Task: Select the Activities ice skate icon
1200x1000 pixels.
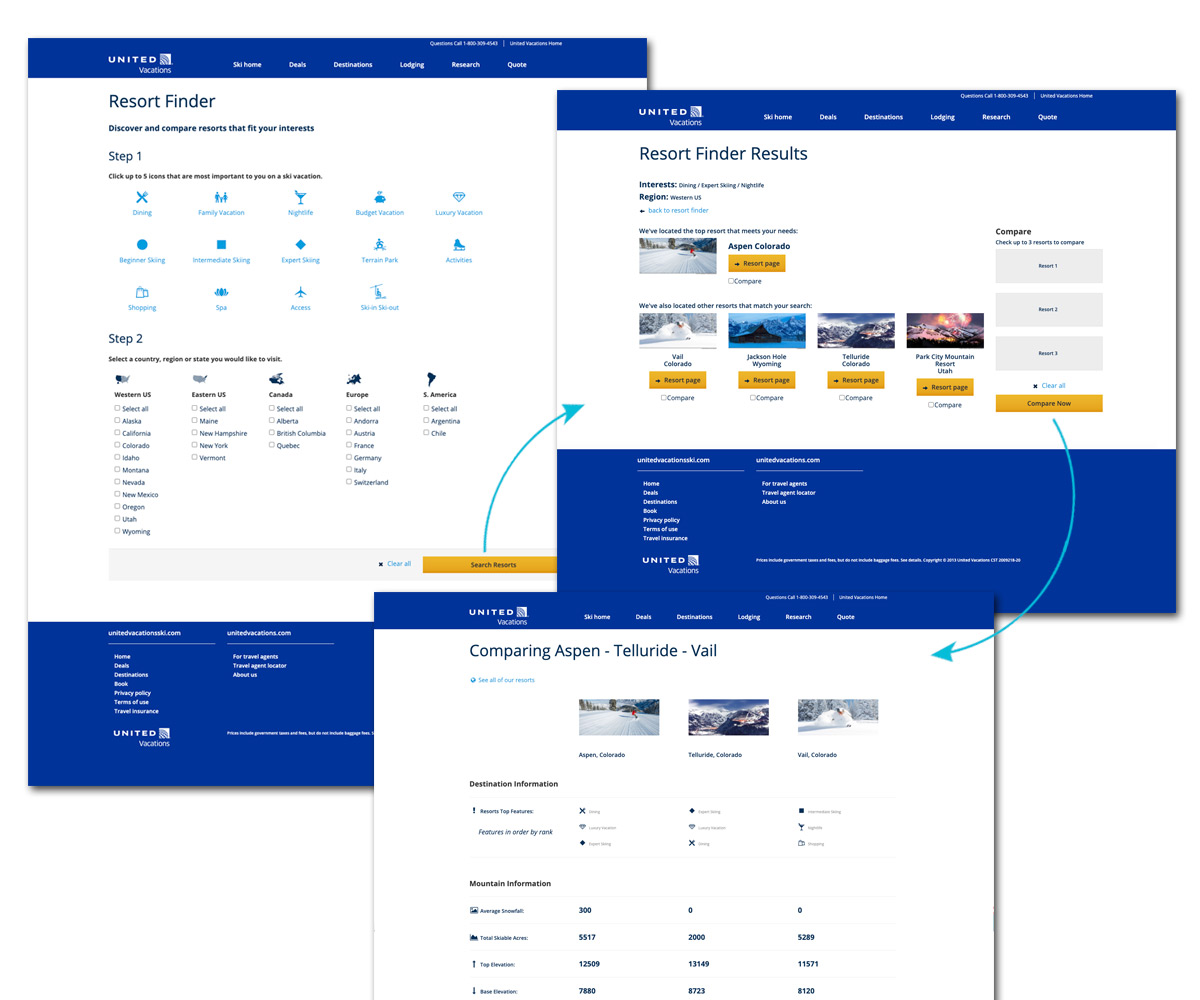Action: coord(459,244)
